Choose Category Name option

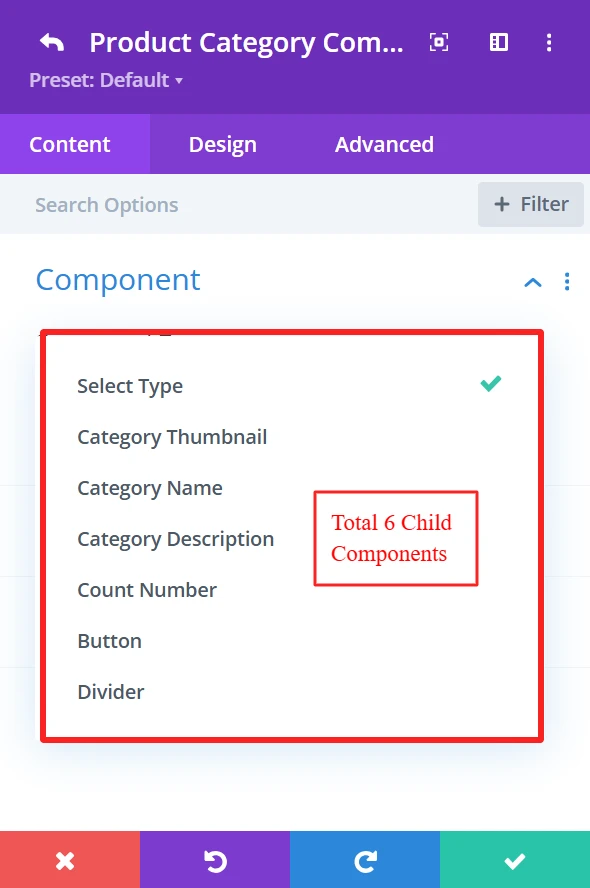coord(150,488)
